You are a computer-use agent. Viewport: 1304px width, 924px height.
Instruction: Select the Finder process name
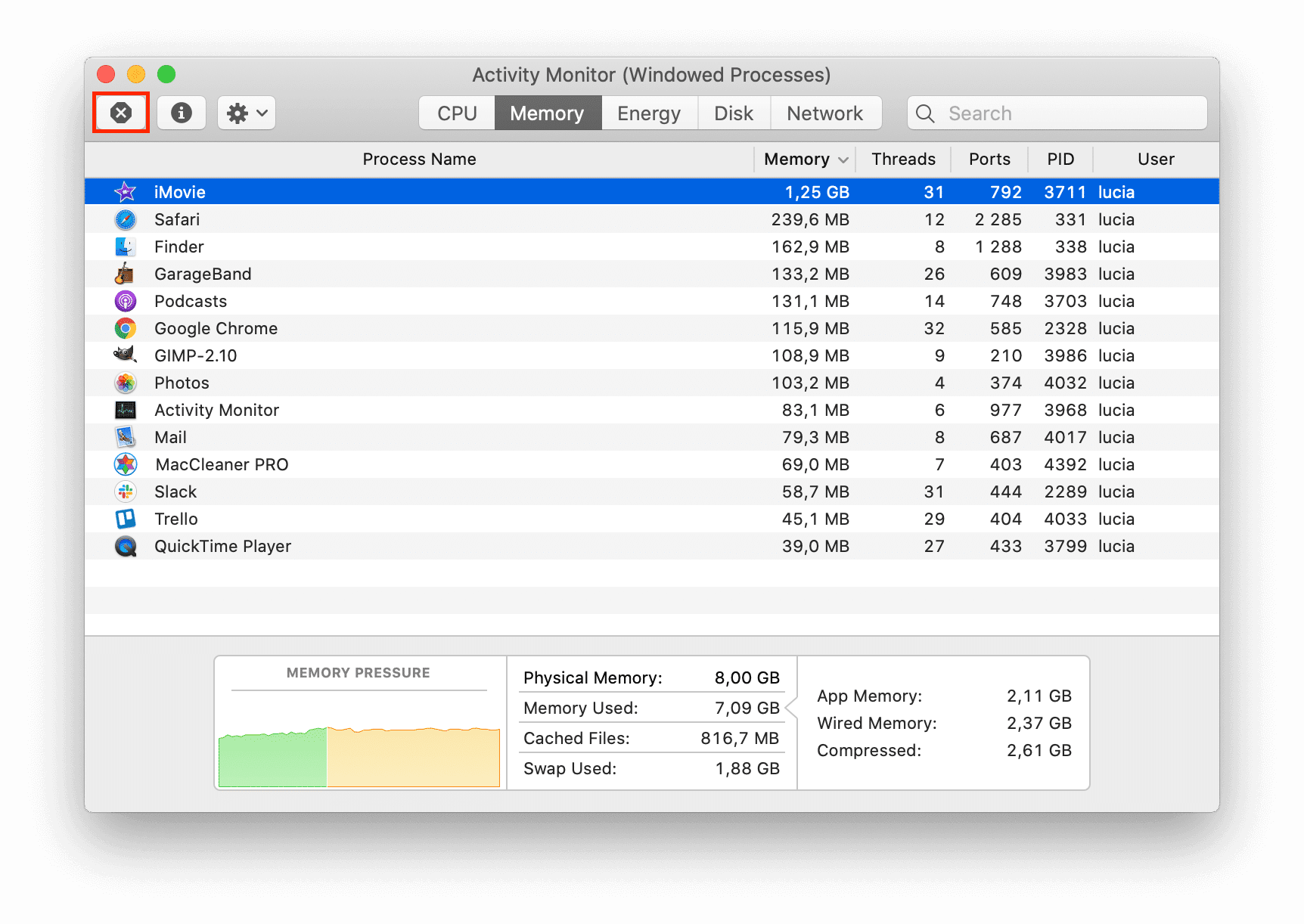click(179, 247)
